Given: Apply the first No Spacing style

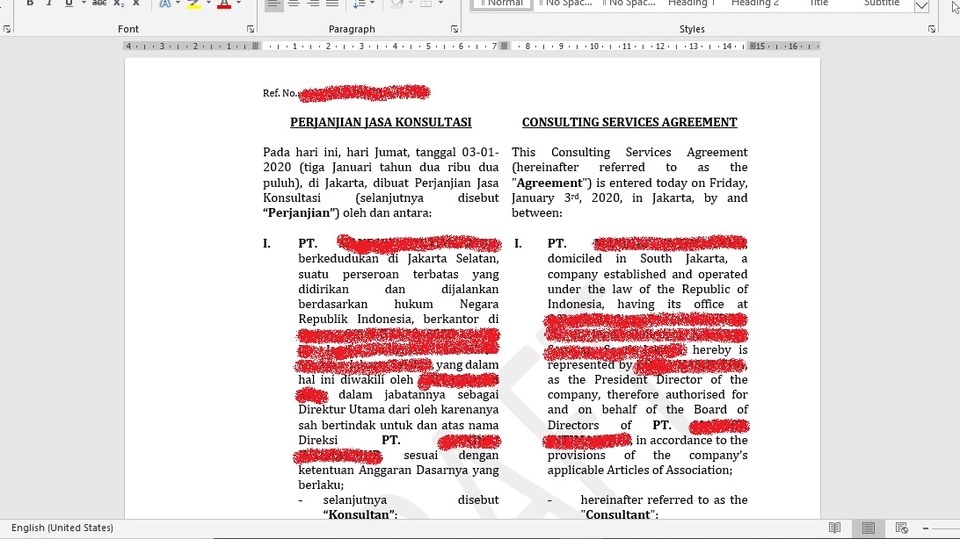Looking at the screenshot, I should (x=566, y=3).
